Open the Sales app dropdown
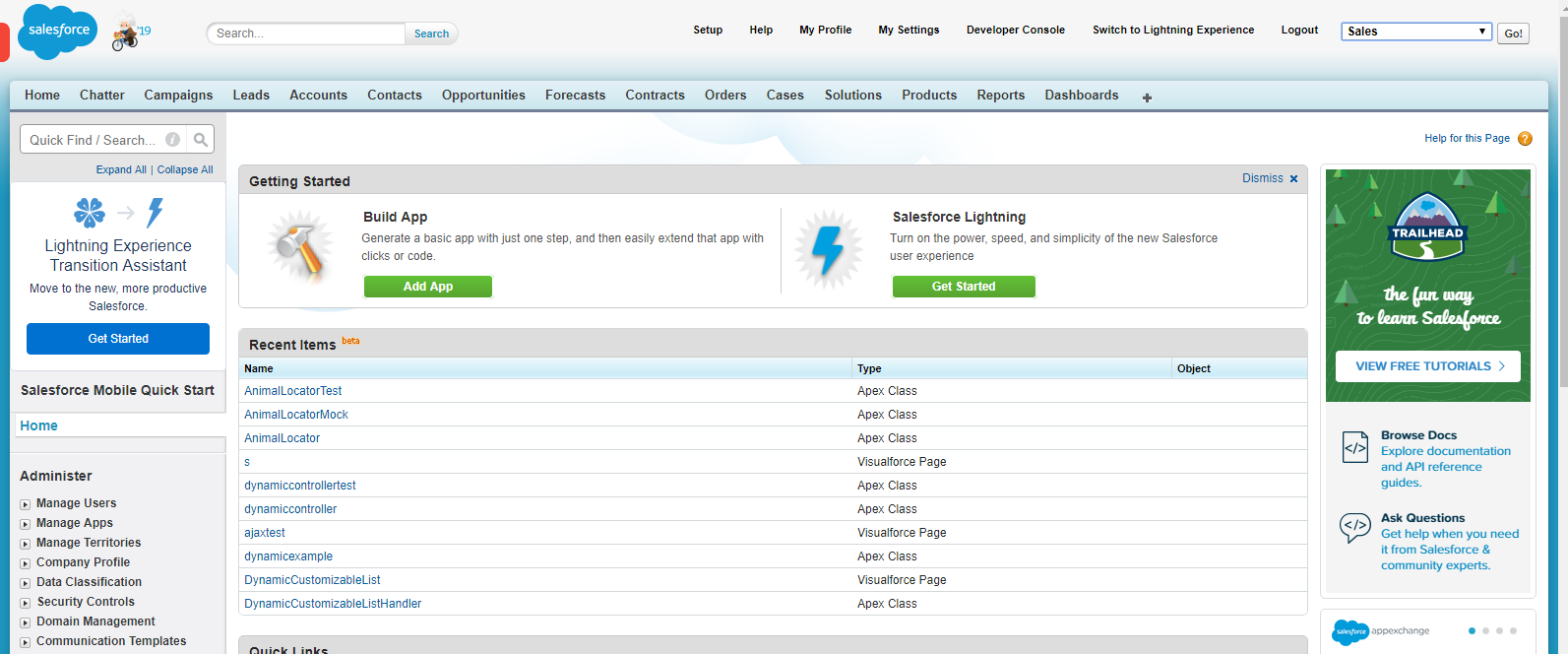 pyautogui.click(x=1415, y=32)
